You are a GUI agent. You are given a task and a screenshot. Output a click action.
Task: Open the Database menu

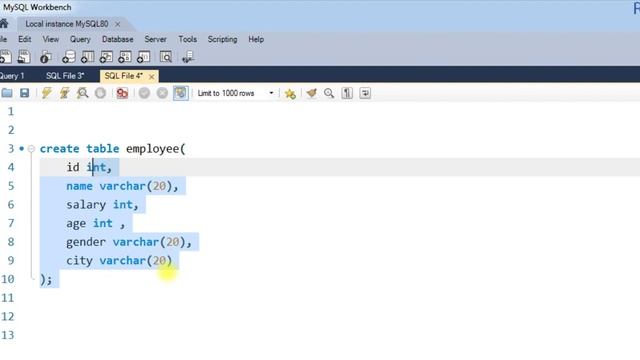(x=118, y=39)
